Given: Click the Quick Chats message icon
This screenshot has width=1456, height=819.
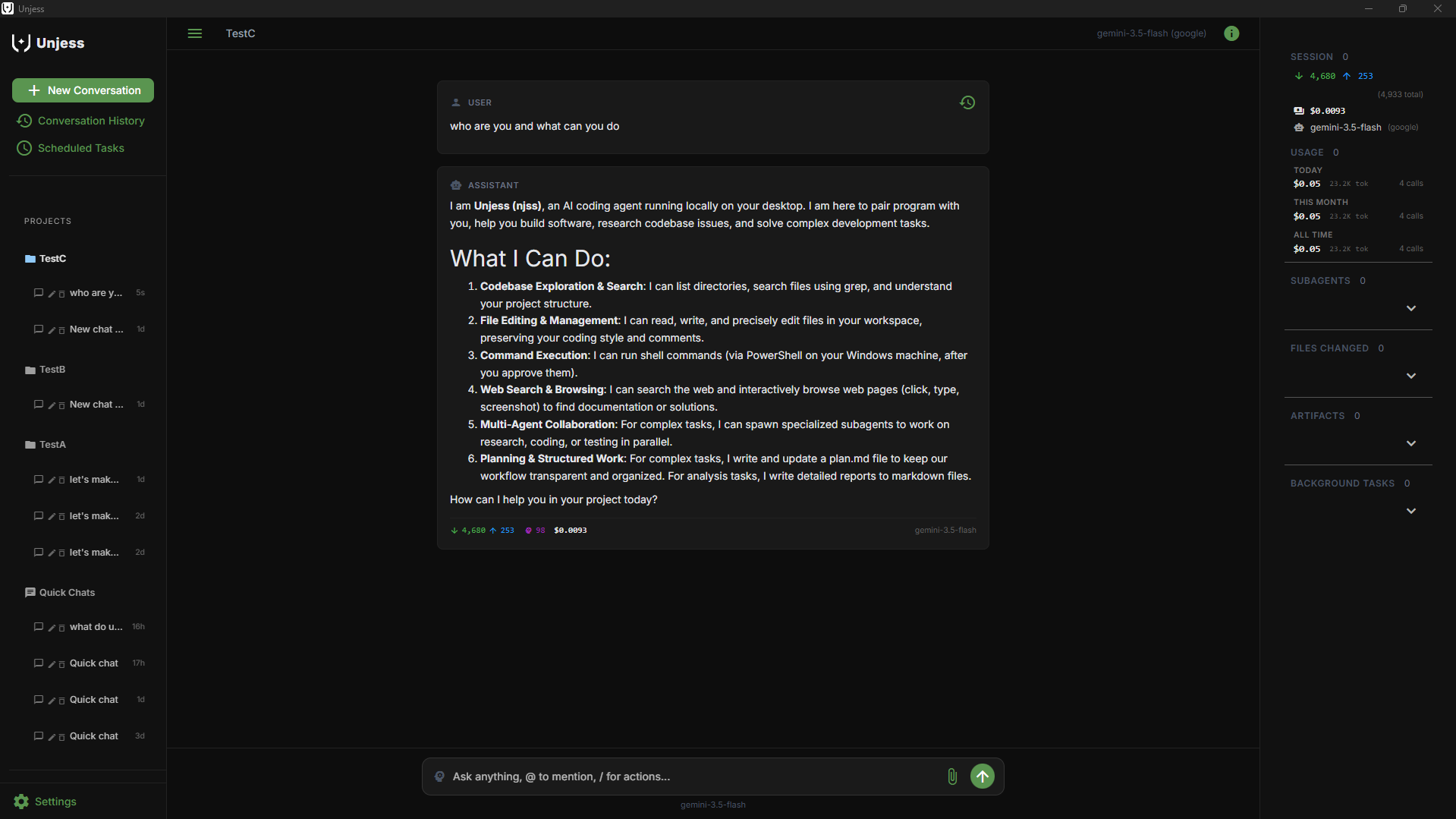Looking at the screenshot, I should click(x=30, y=593).
